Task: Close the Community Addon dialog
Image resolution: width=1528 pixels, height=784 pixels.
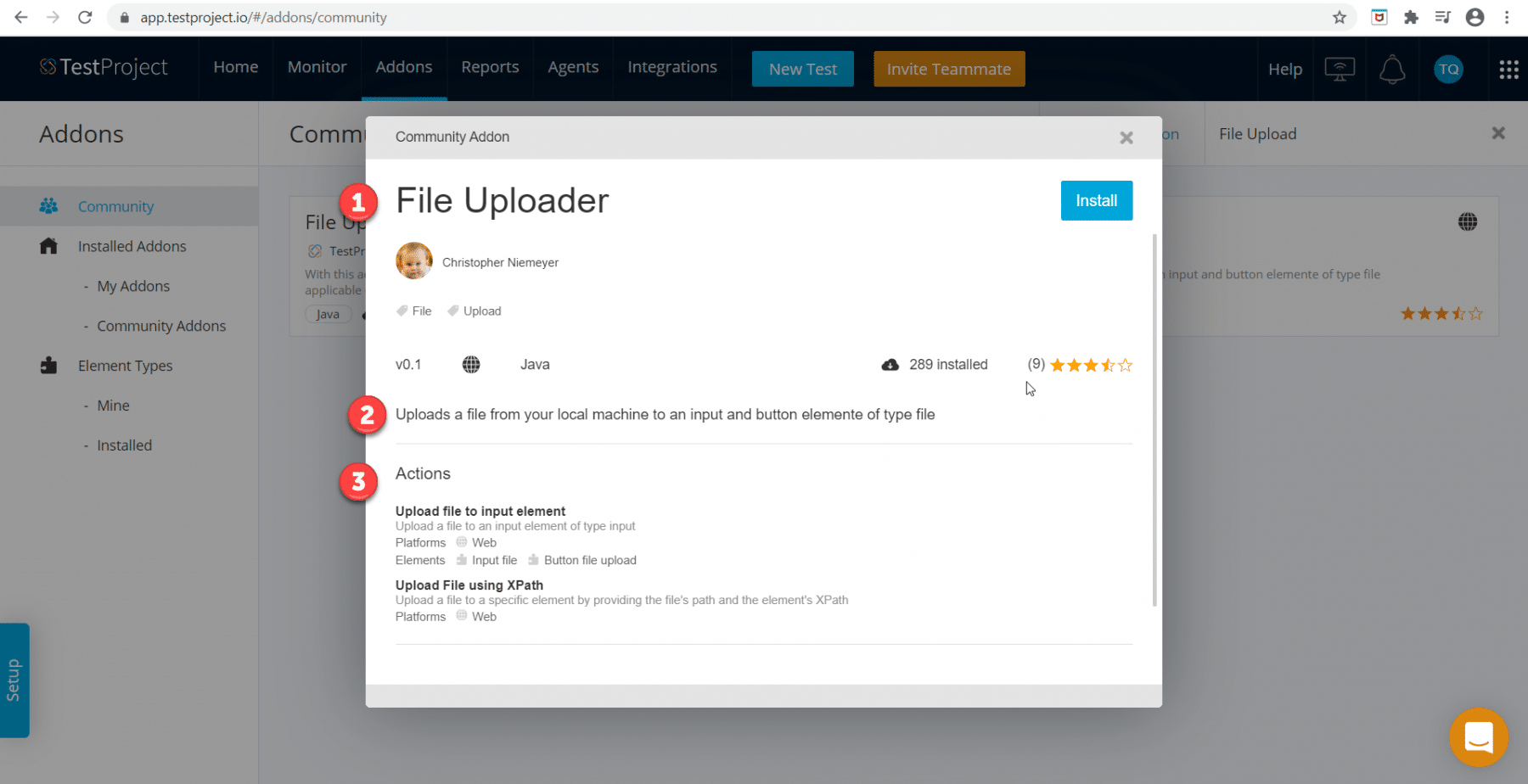Action: [x=1126, y=137]
